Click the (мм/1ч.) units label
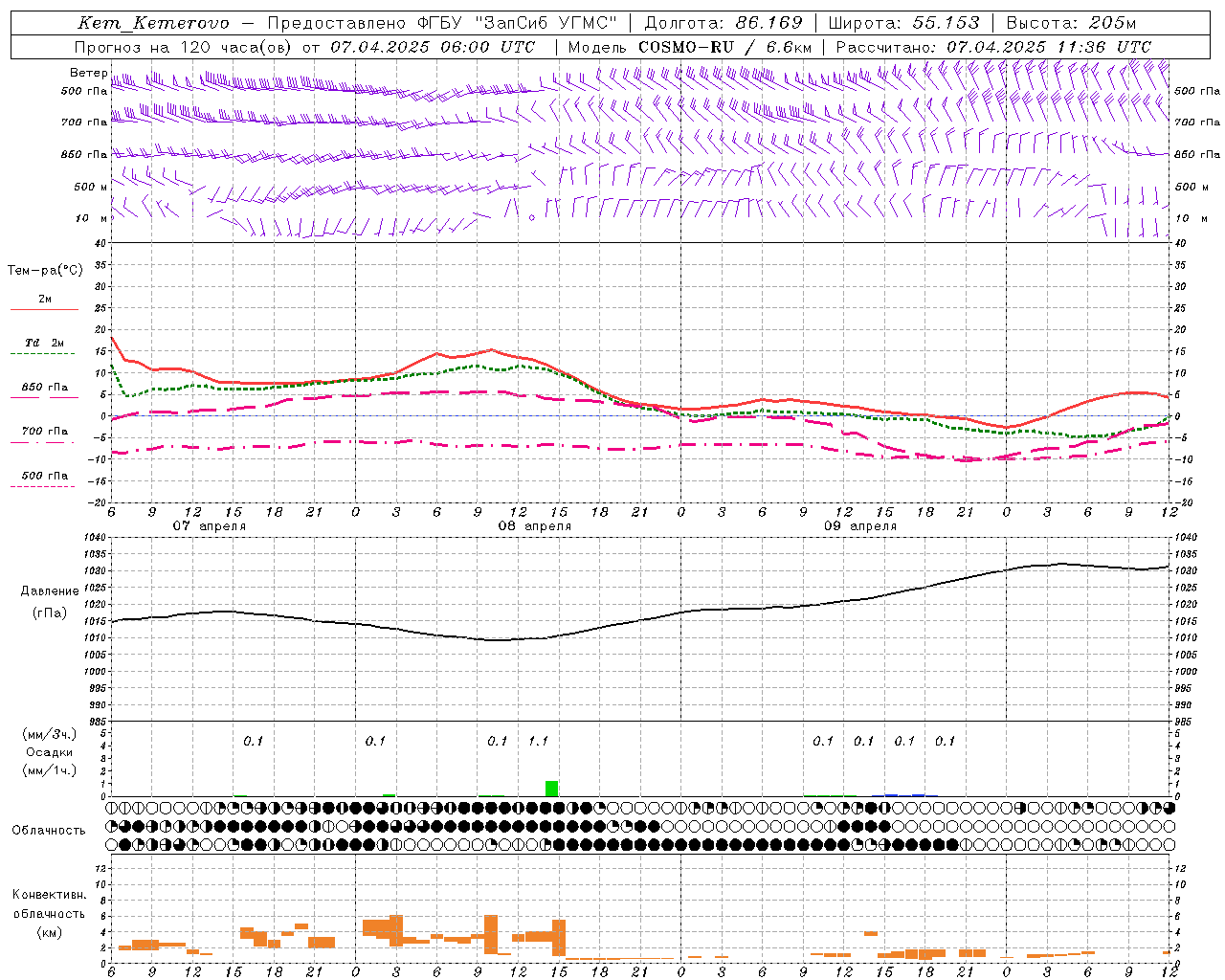Screen dimensions: 1225x980 [x=49, y=770]
